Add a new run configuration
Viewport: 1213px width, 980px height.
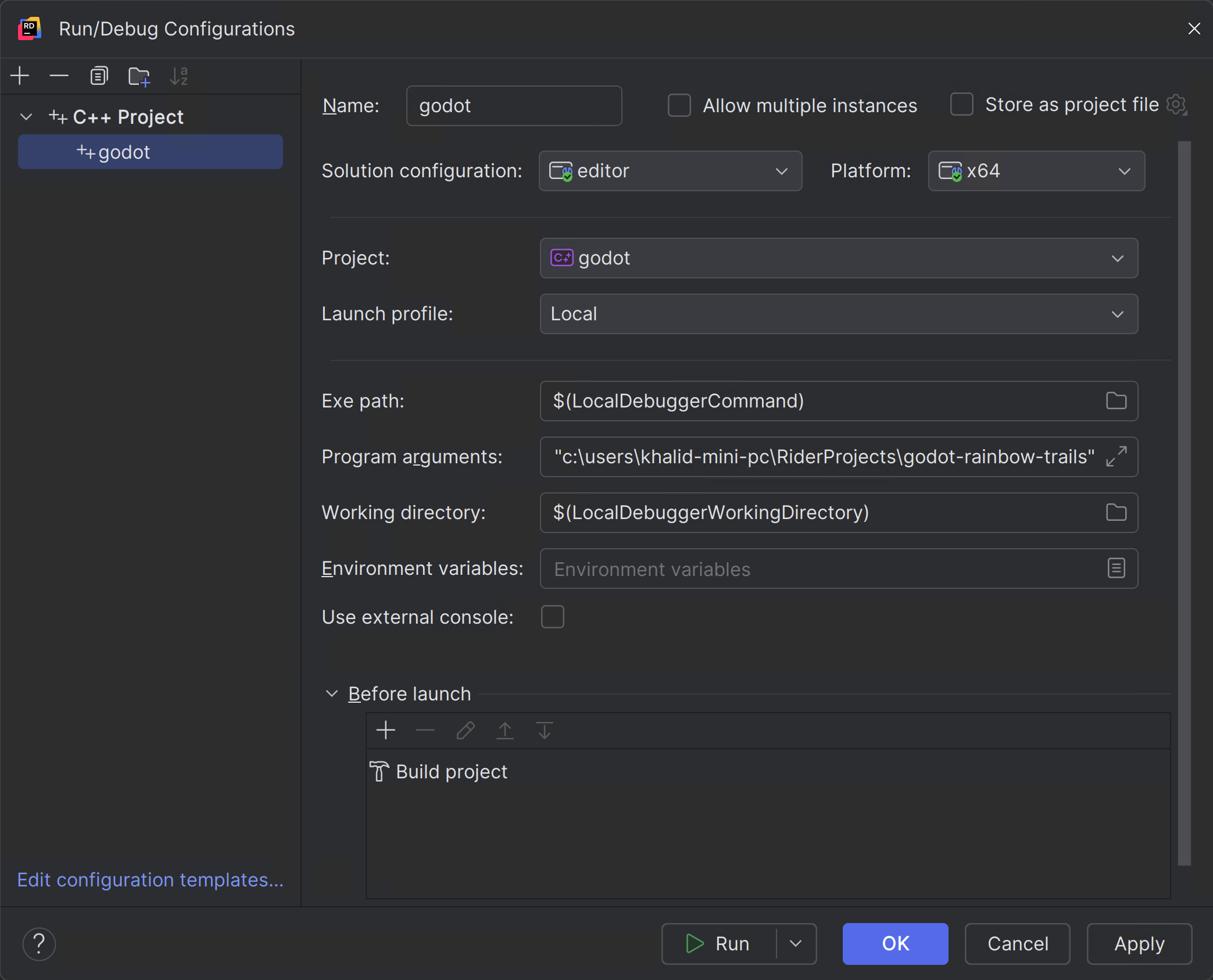[x=19, y=76]
